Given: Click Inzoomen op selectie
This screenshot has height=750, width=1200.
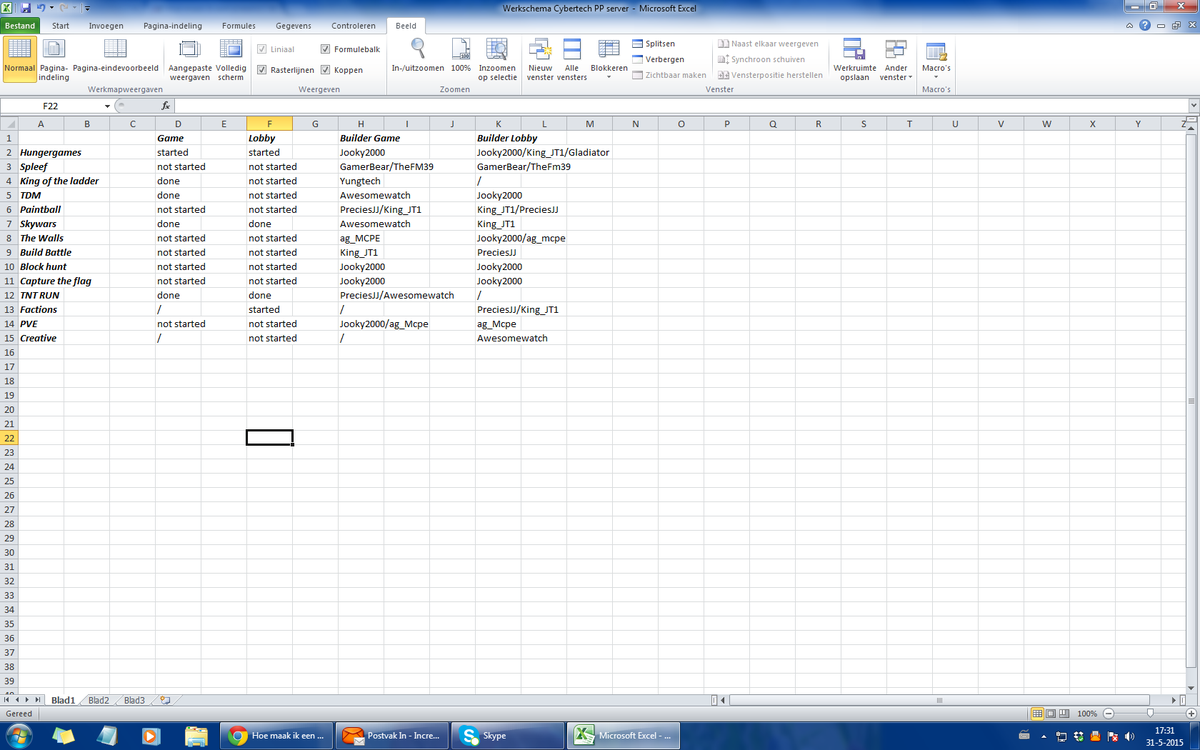Looking at the screenshot, I should pyautogui.click(x=497, y=60).
